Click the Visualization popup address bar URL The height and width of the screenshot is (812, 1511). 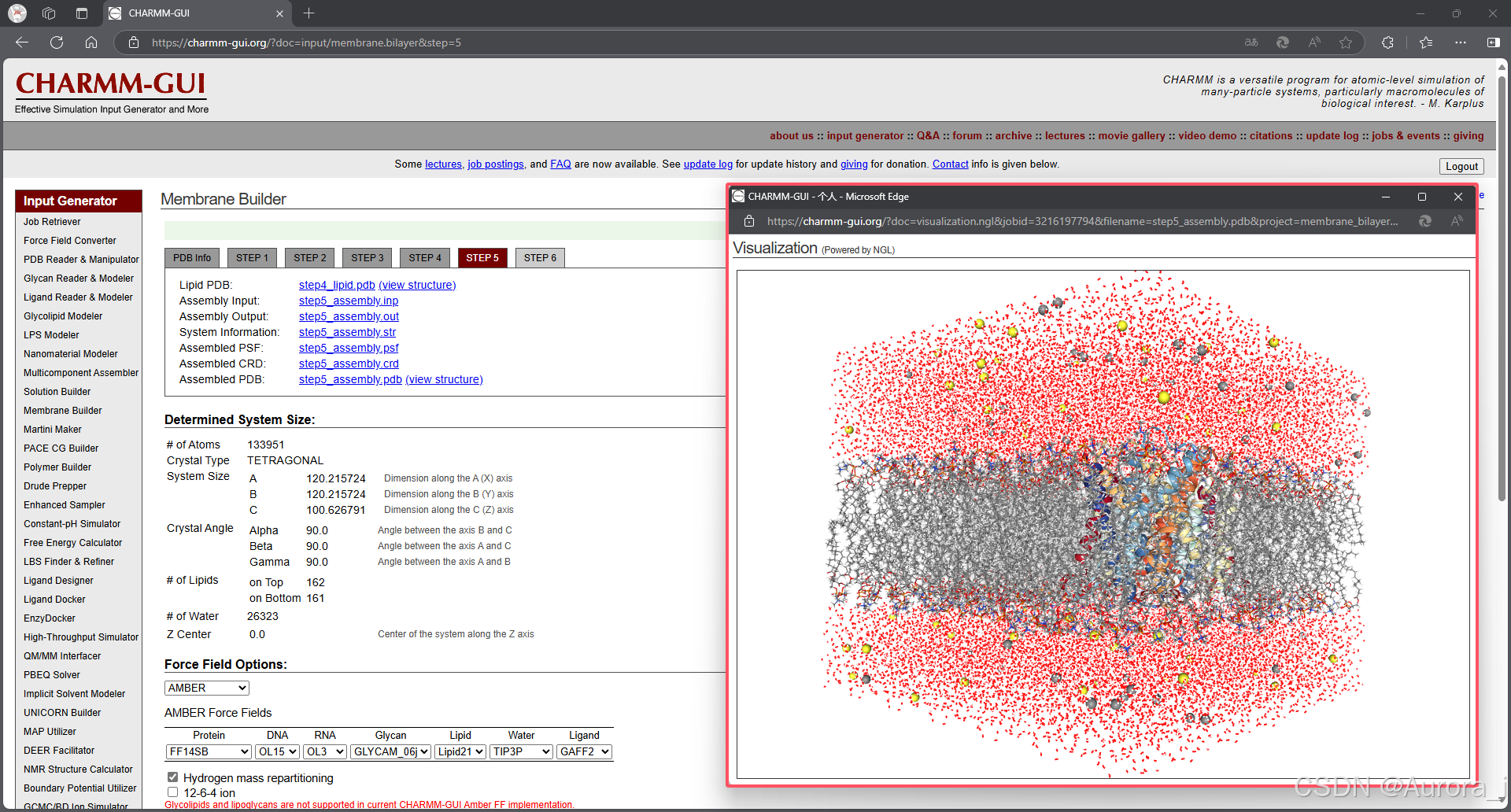point(1082,221)
